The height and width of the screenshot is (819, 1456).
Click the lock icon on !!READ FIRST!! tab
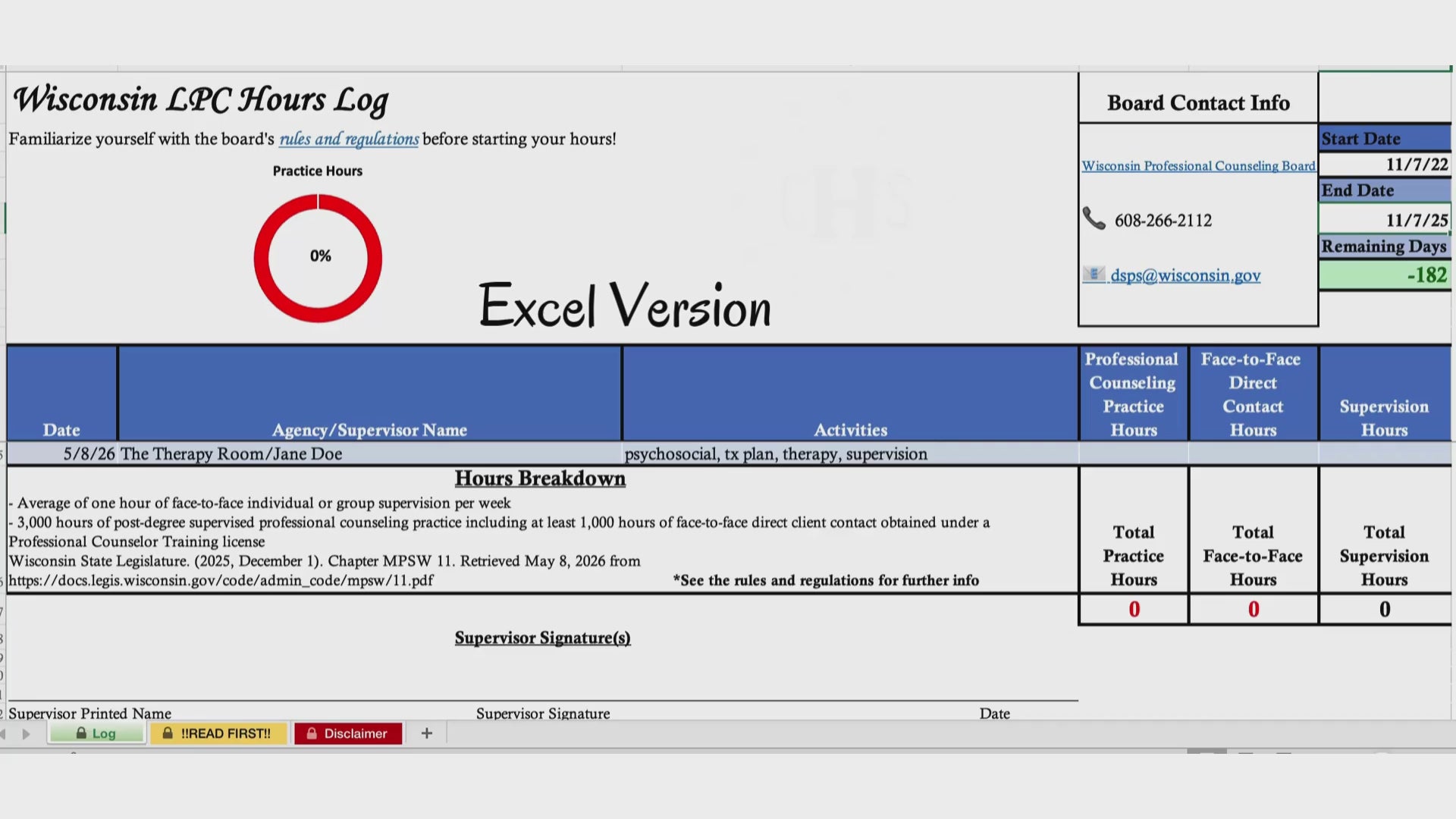tap(168, 733)
